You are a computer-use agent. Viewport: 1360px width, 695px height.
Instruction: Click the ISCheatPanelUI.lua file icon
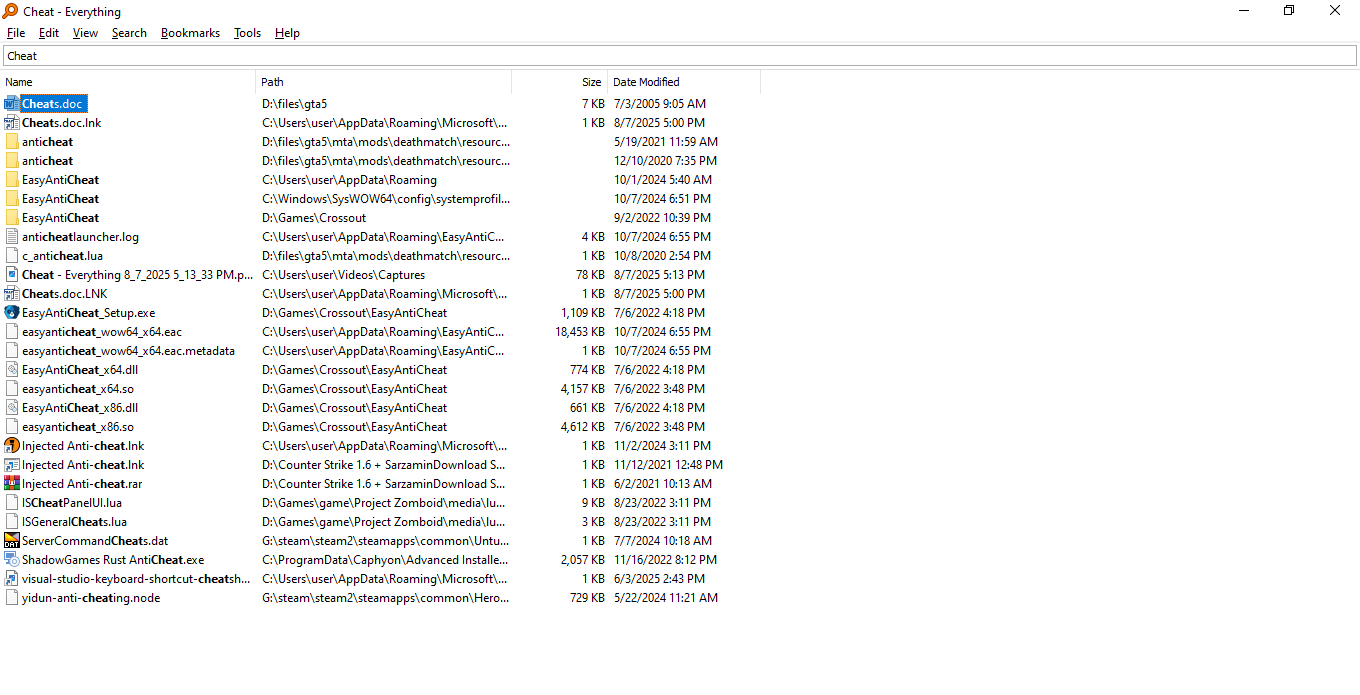(12, 503)
